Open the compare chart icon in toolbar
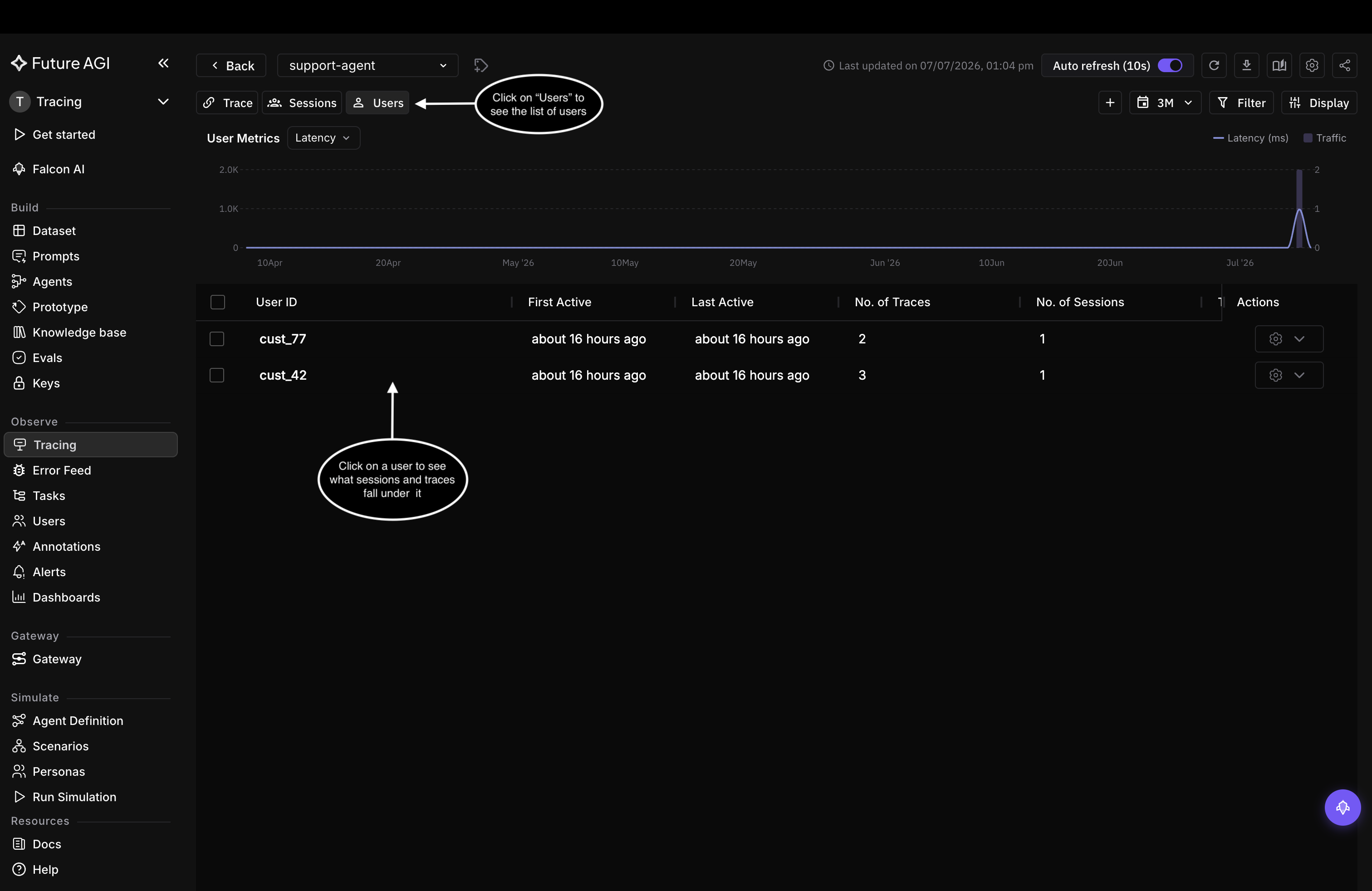This screenshot has height=891, width=1372. [x=1279, y=65]
